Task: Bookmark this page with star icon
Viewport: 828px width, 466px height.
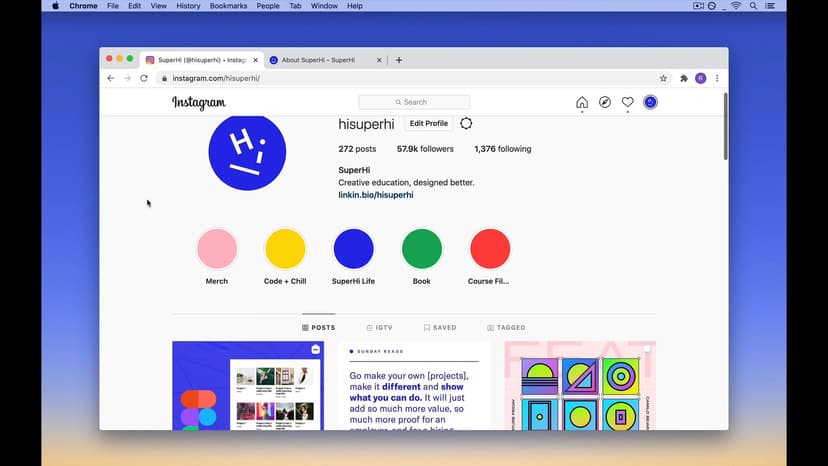Action: point(663,78)
